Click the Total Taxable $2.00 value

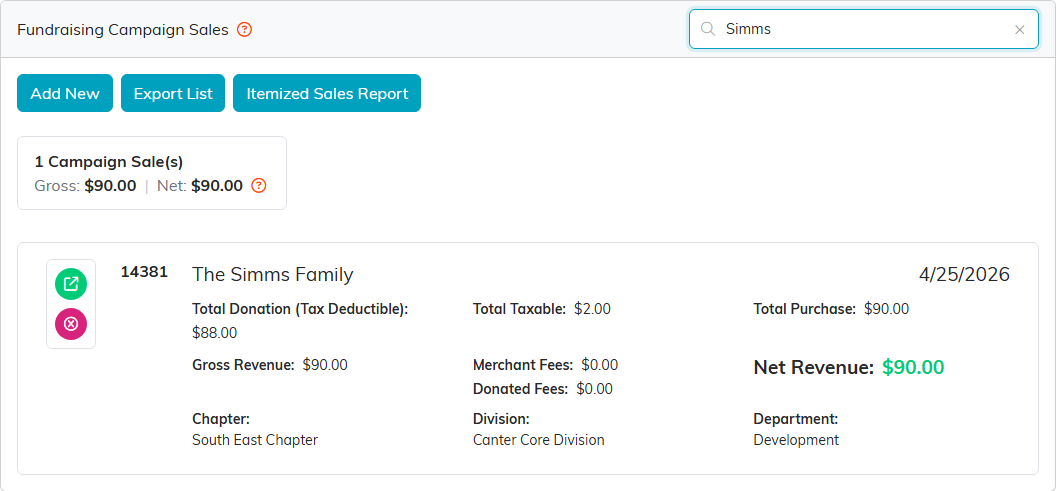pyautogui.click(x=593, y=309)
